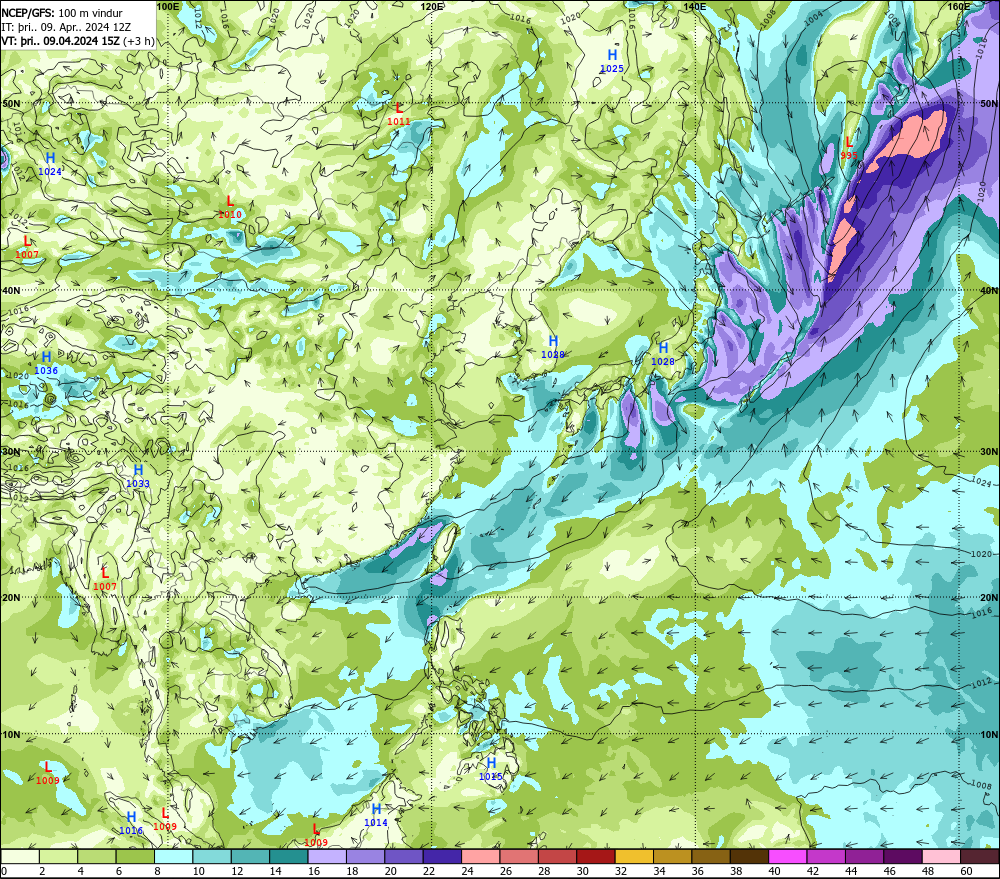
Task: Click the dark red legend swatch between 30 and 32
Action: tap(596, 856)
